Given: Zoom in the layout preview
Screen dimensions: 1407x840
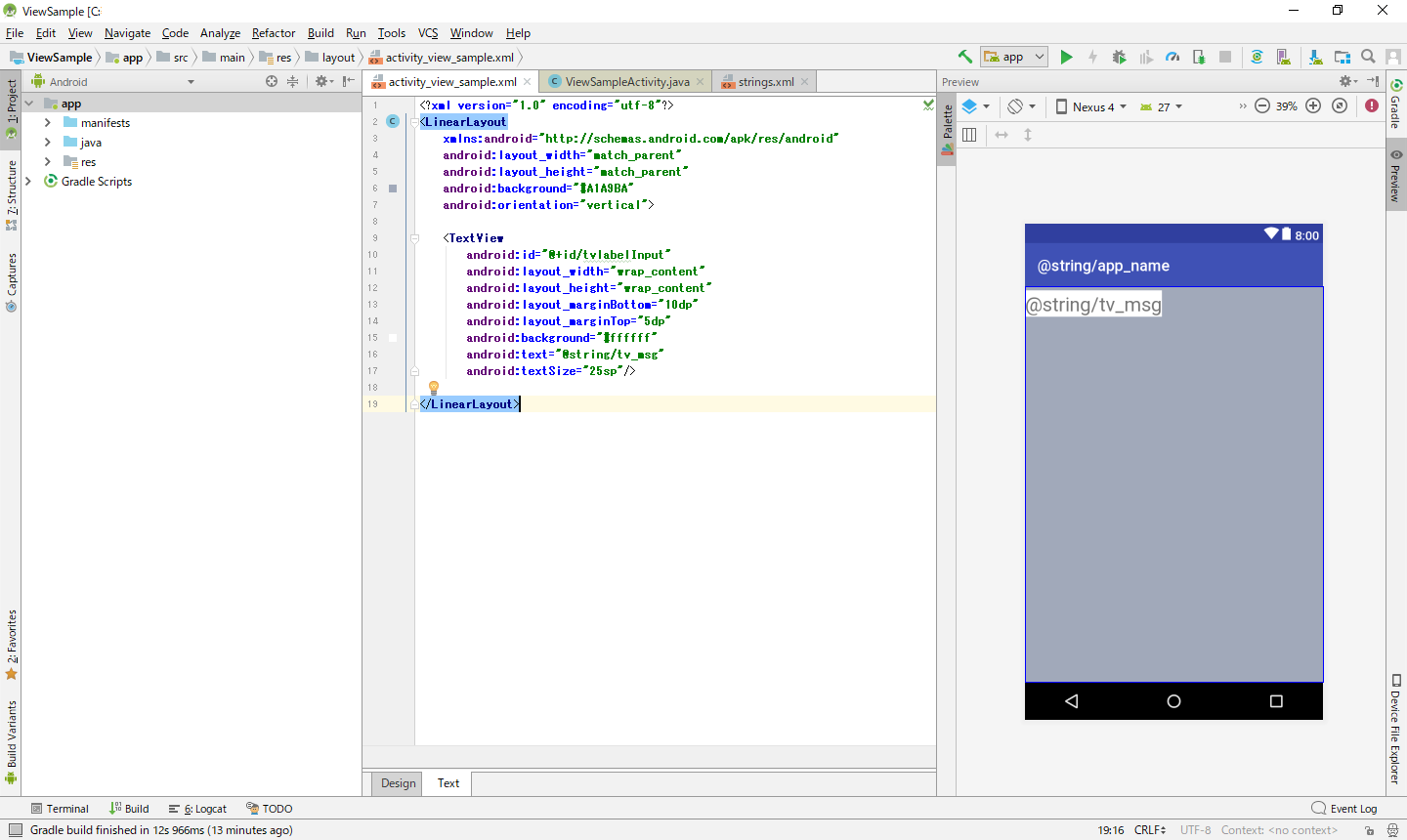Looking at the screenshot, I should coord(1313,106).
